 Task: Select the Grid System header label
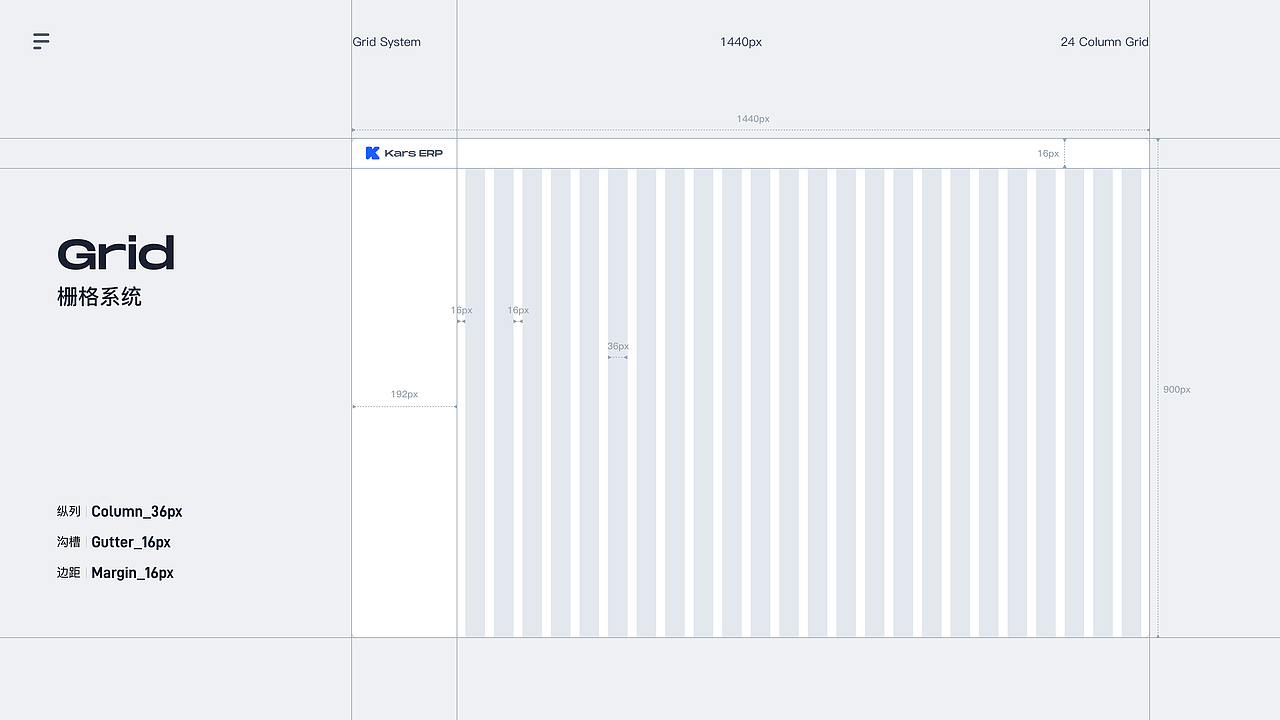point(387,42)
